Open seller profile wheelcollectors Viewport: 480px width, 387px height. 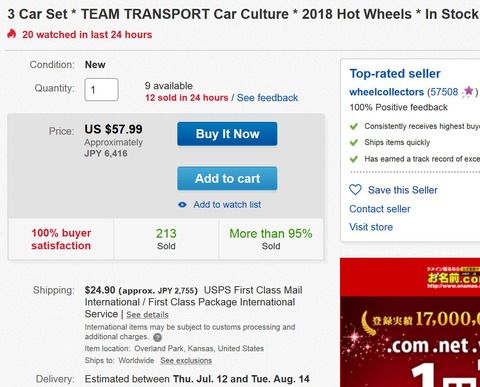(x=386, y=92)
